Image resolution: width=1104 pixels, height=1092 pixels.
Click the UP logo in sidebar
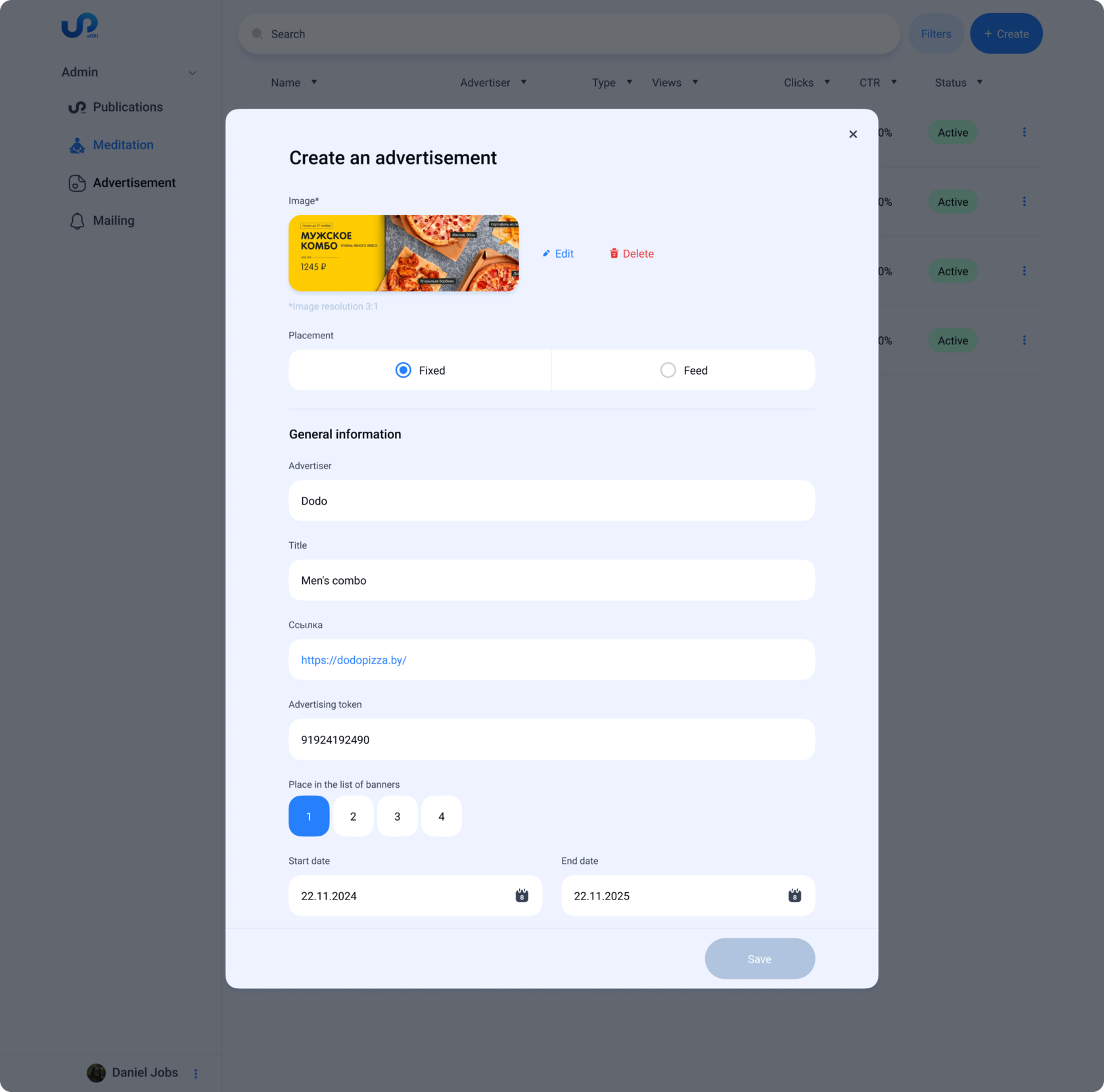[80, 26]
